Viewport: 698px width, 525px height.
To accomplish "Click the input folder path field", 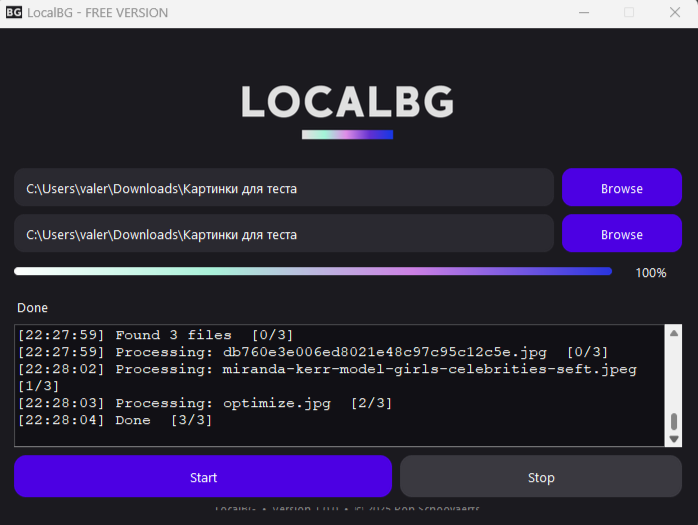I will (284, 187).
